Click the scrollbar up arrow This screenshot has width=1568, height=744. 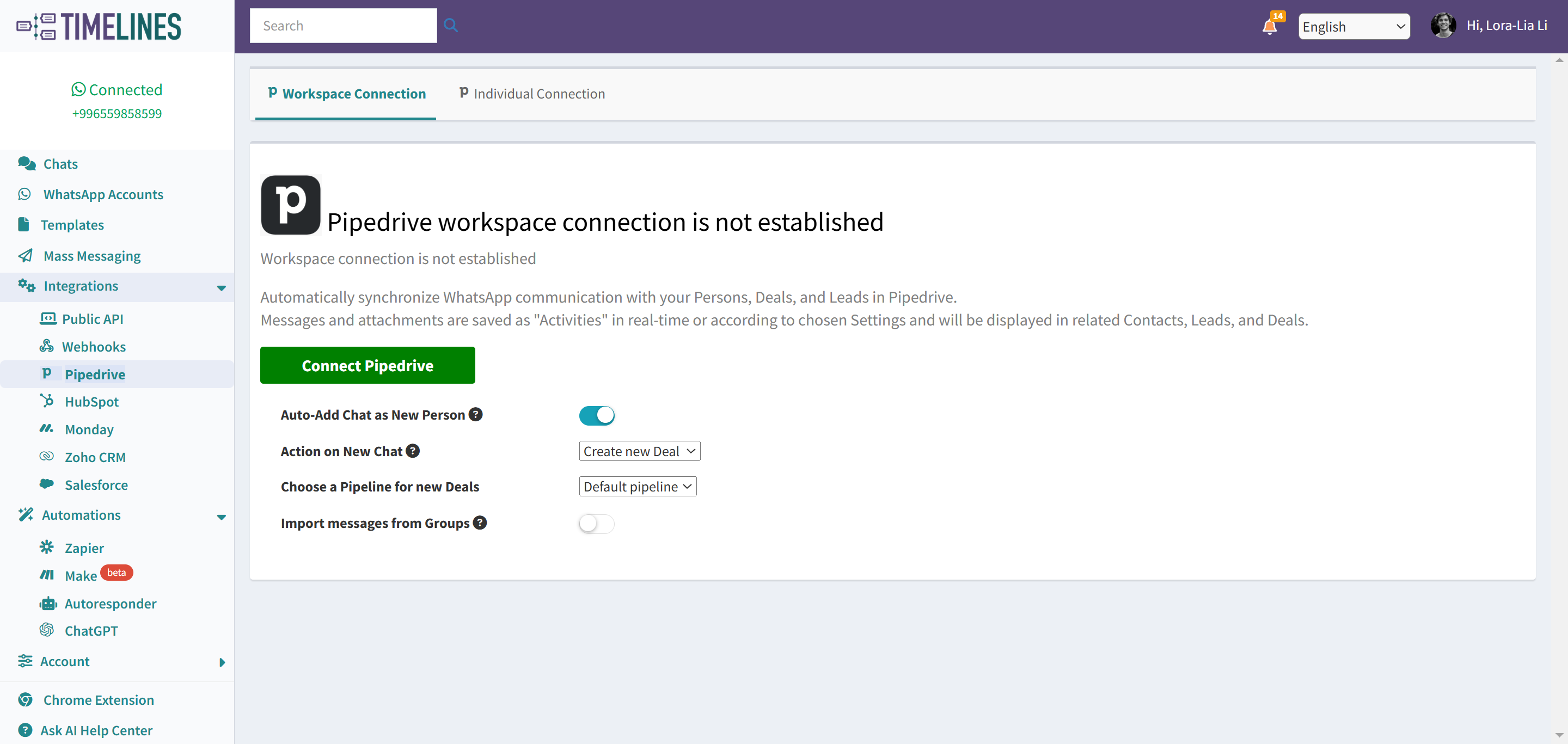click(1559, 60)
